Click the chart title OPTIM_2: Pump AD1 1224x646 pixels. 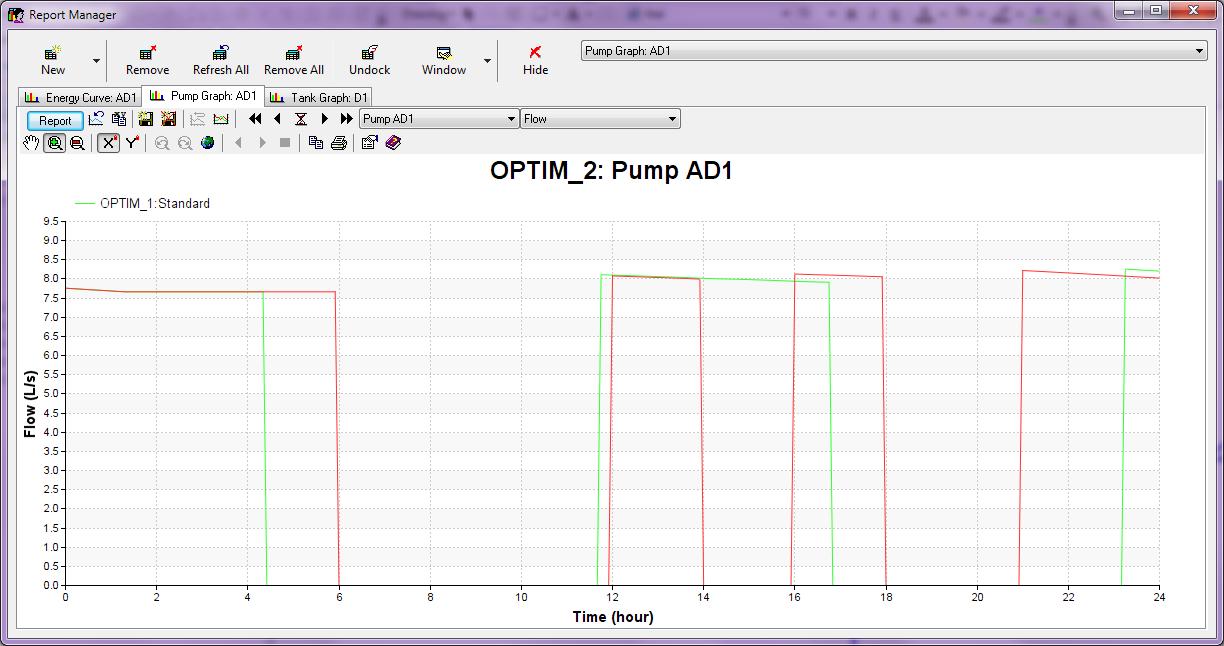click(x=611, y=171)
